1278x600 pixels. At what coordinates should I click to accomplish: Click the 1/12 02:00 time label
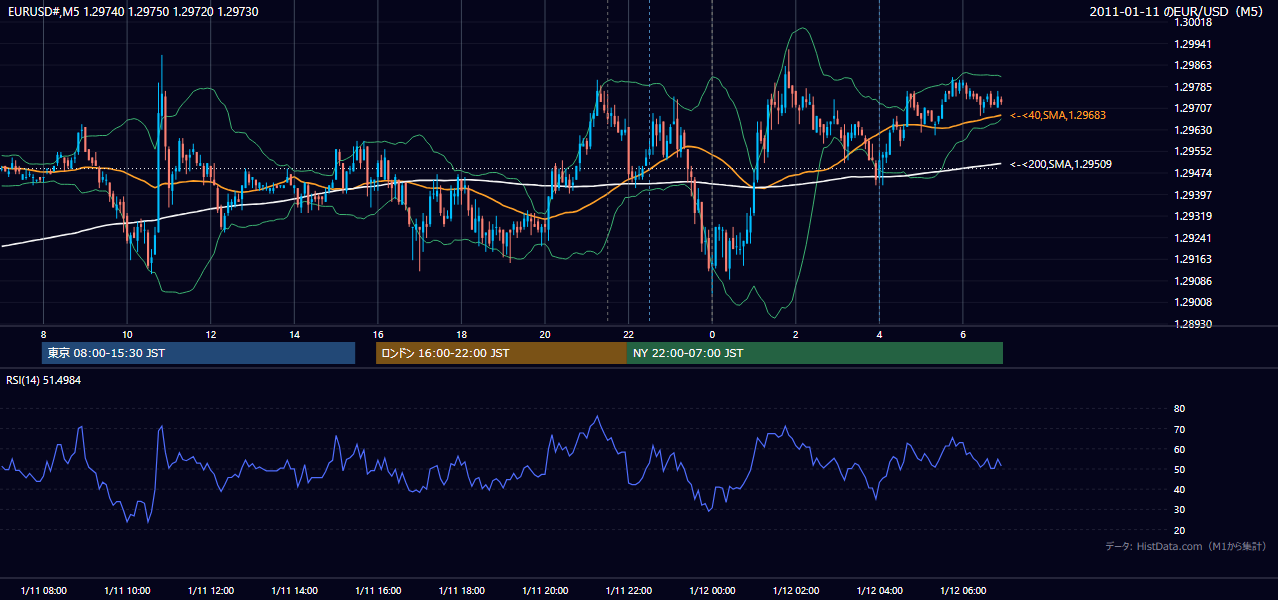(x=796, y=591)
